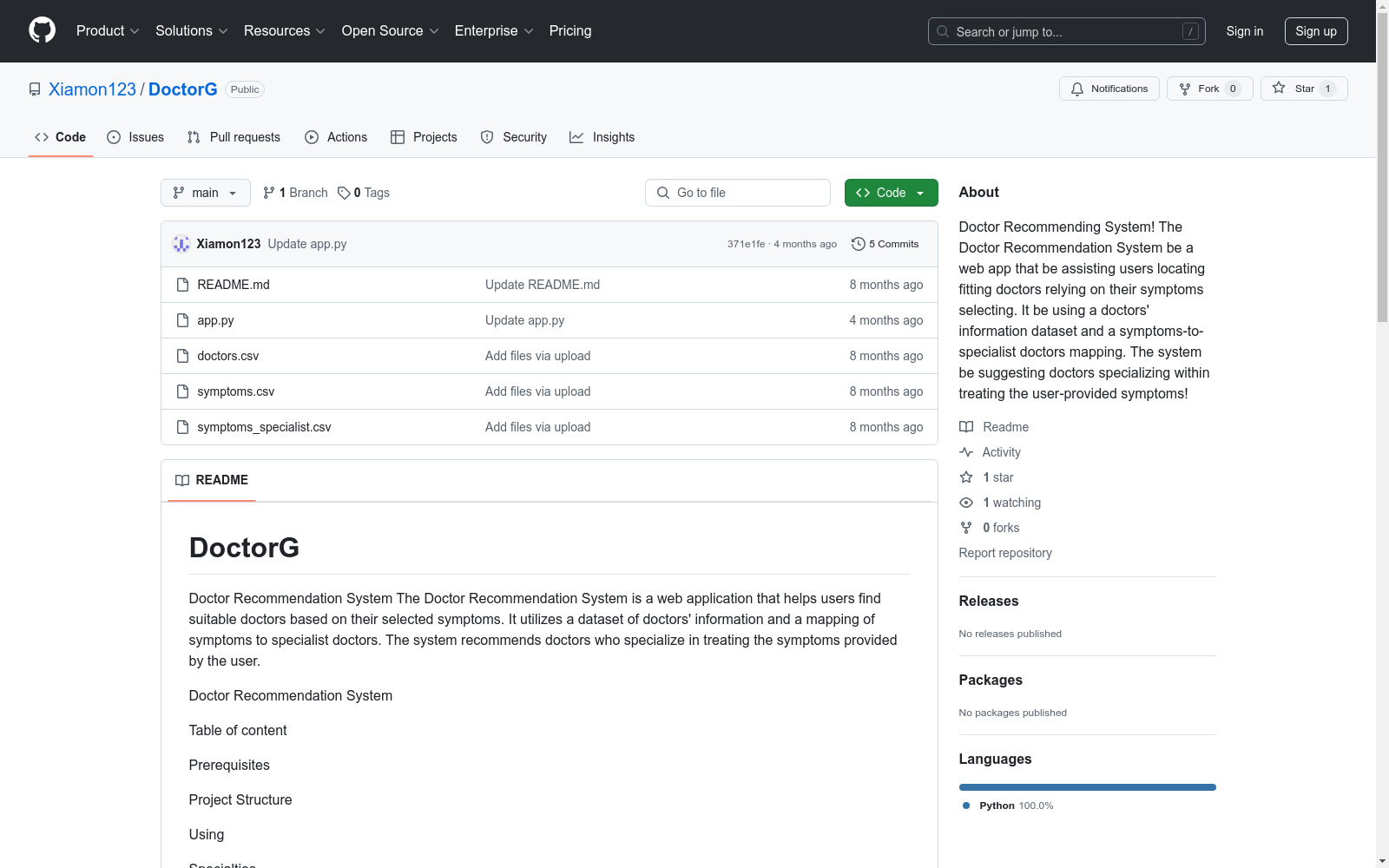Click the Search or jump to field
The image size is (1389, 868).
coord(1067,31)
